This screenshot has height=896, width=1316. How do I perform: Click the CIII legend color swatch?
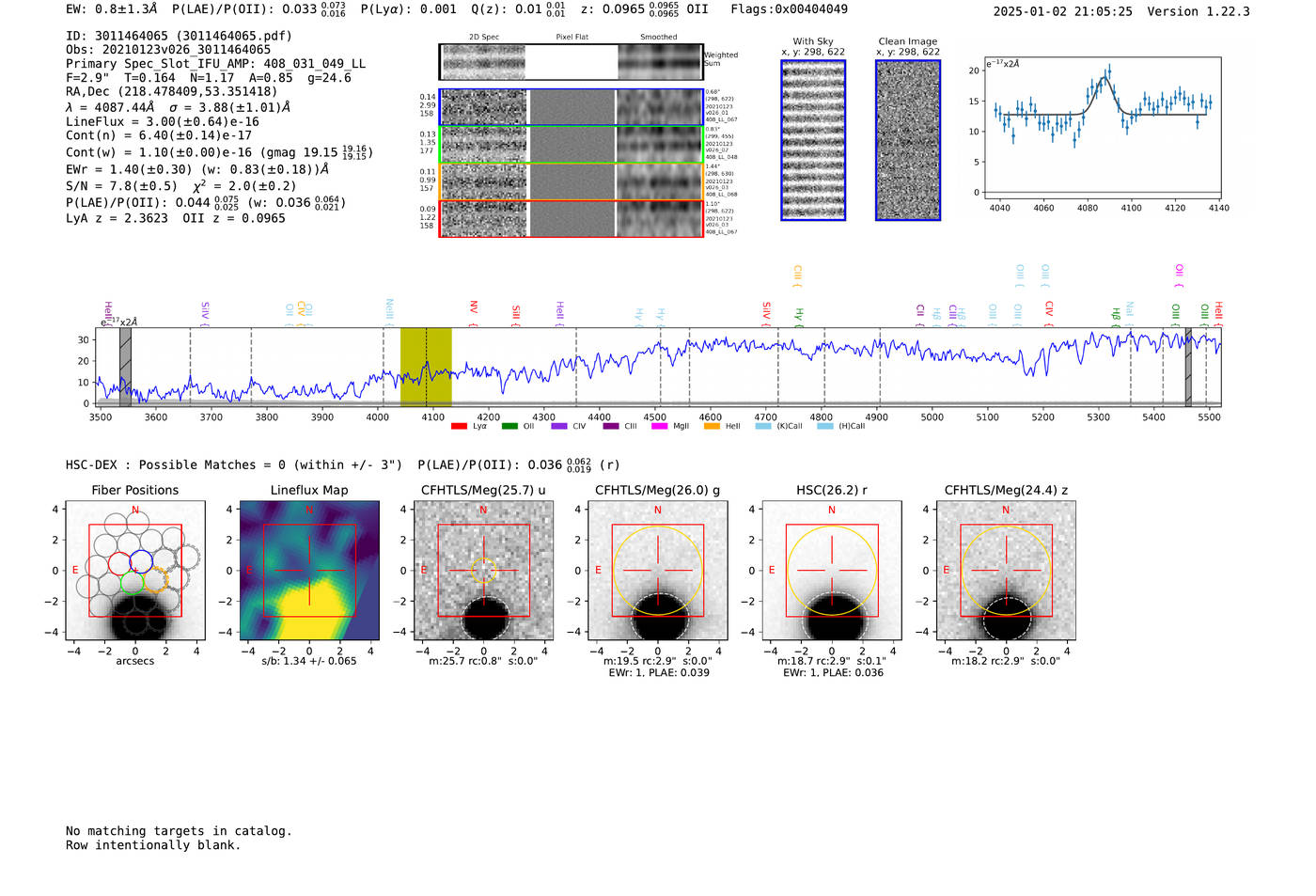(x=611, y=426)
